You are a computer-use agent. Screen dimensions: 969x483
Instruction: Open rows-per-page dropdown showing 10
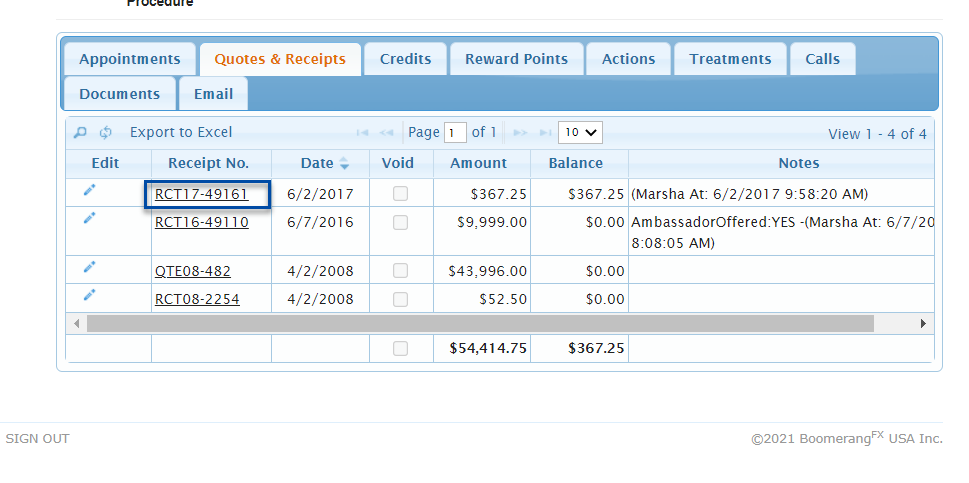tap(580, 132)
